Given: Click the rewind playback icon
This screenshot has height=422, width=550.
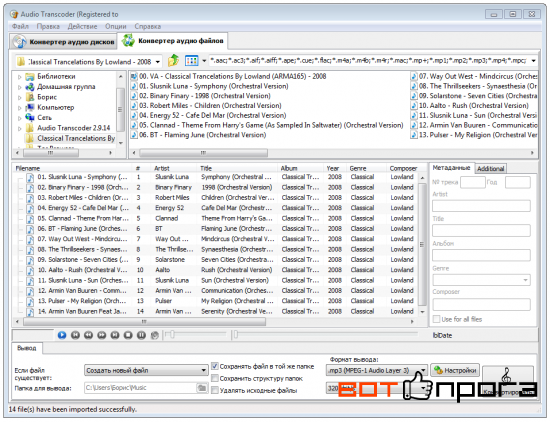Looking at the screenshot, I should point(88,335).
